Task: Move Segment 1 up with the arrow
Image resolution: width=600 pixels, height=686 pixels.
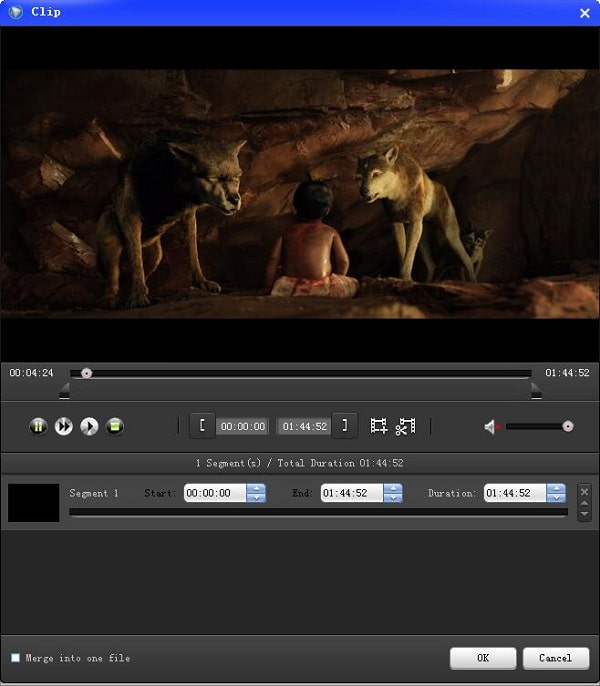Action: point(584,504)
